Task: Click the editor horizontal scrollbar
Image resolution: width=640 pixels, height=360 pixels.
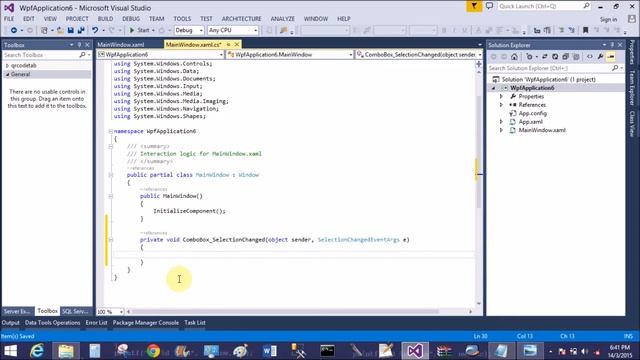Action: point(284,312)
